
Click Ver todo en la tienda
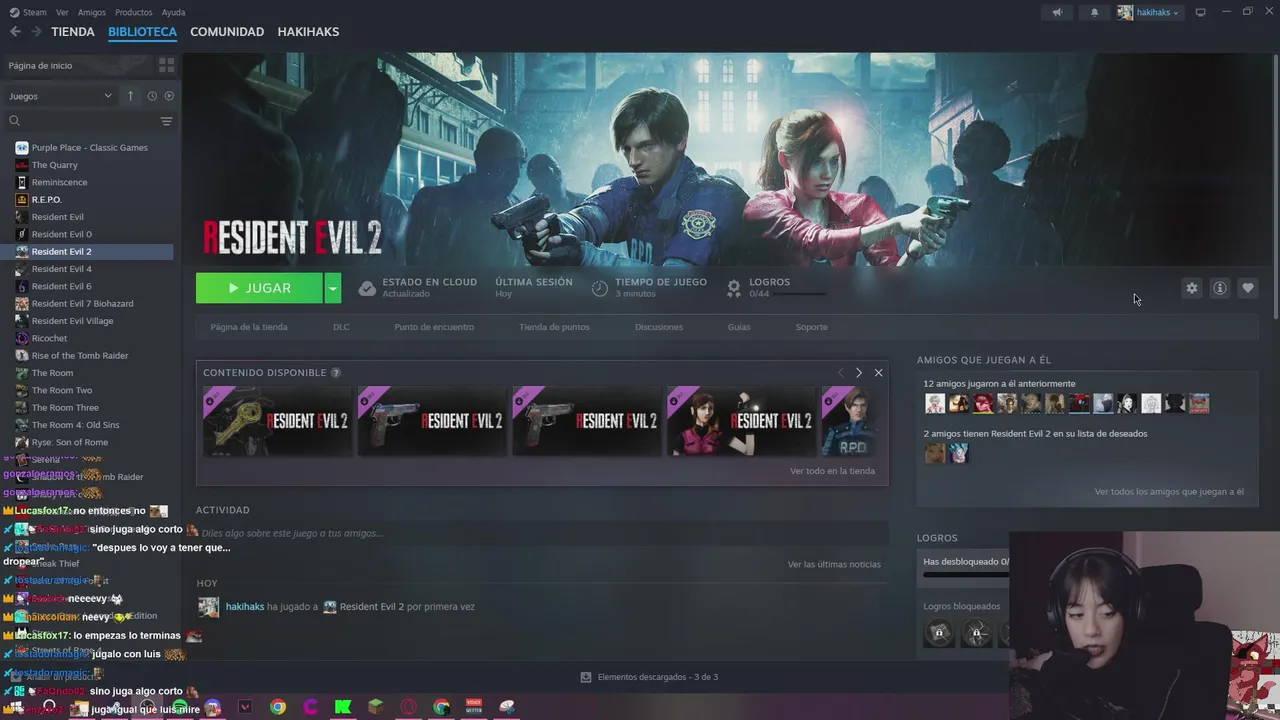point(832,471)
